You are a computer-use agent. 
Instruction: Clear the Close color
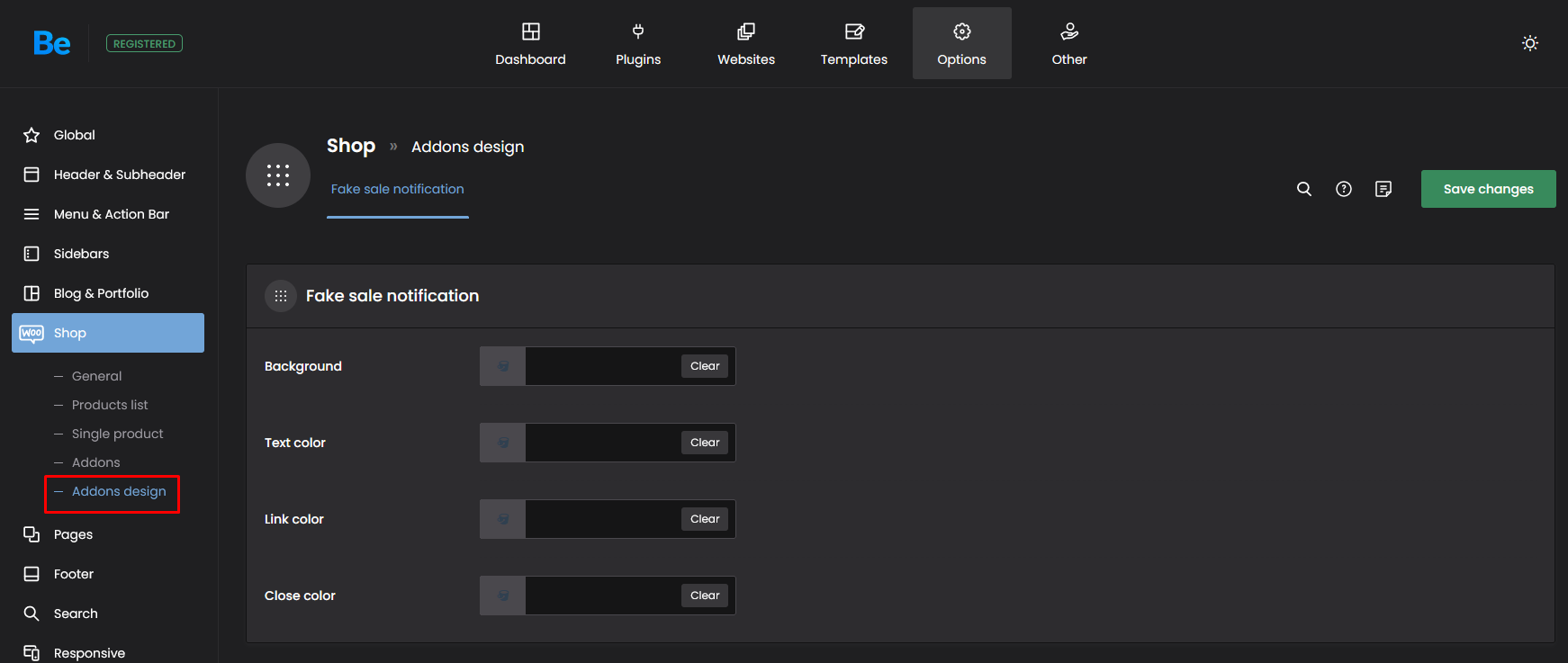[705, 596]
